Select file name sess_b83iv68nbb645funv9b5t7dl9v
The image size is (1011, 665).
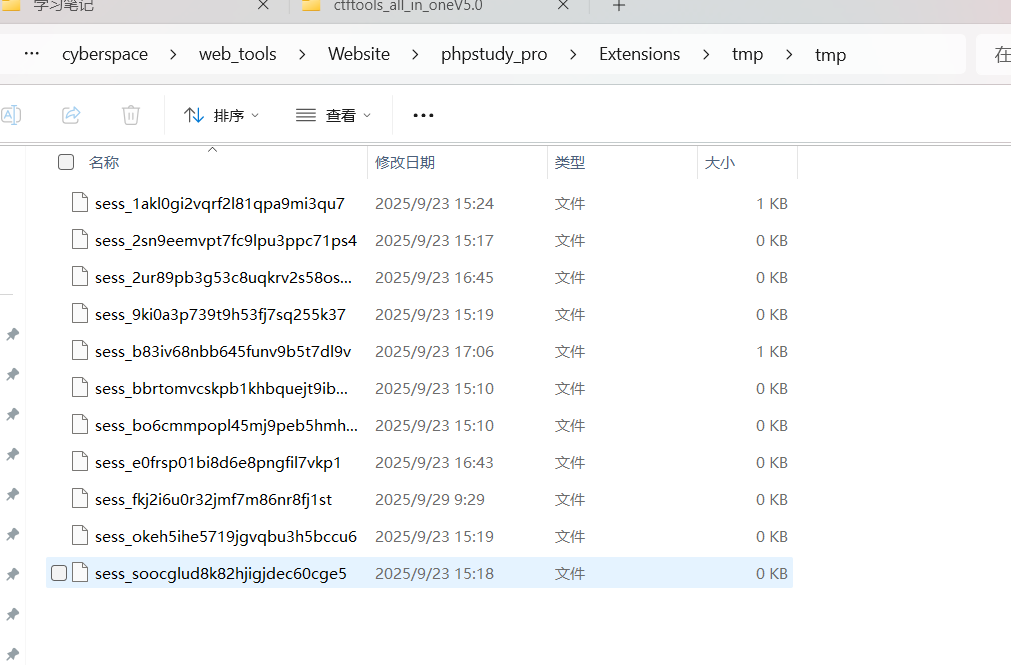point(223,352)
